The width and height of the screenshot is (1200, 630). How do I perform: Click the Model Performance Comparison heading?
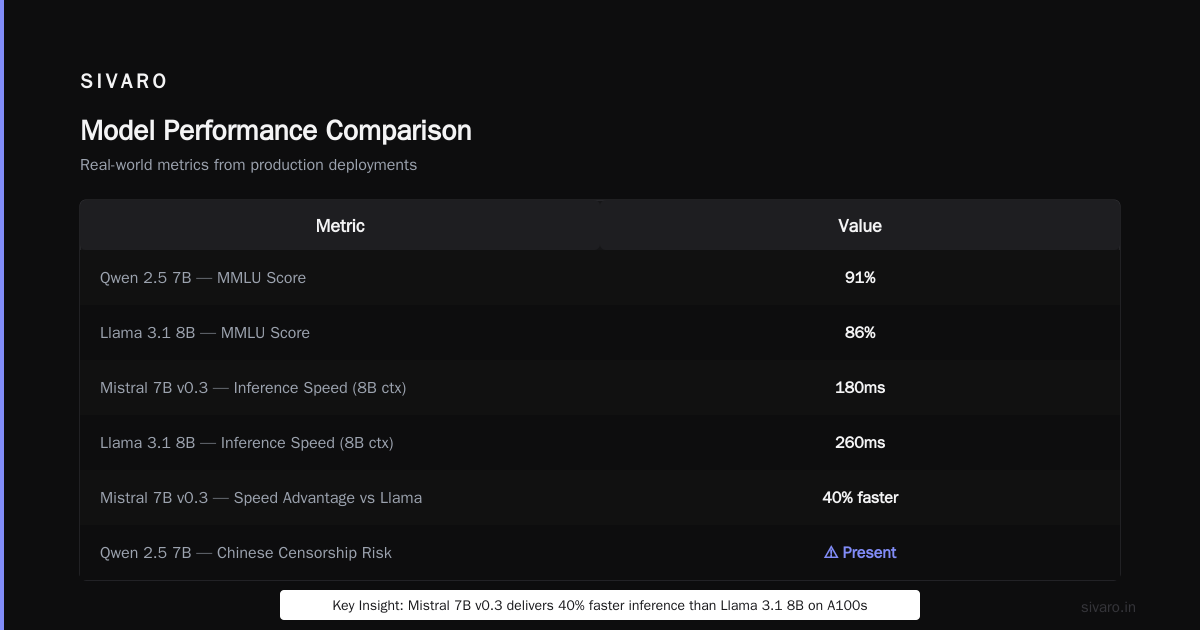tap(276, 131)
